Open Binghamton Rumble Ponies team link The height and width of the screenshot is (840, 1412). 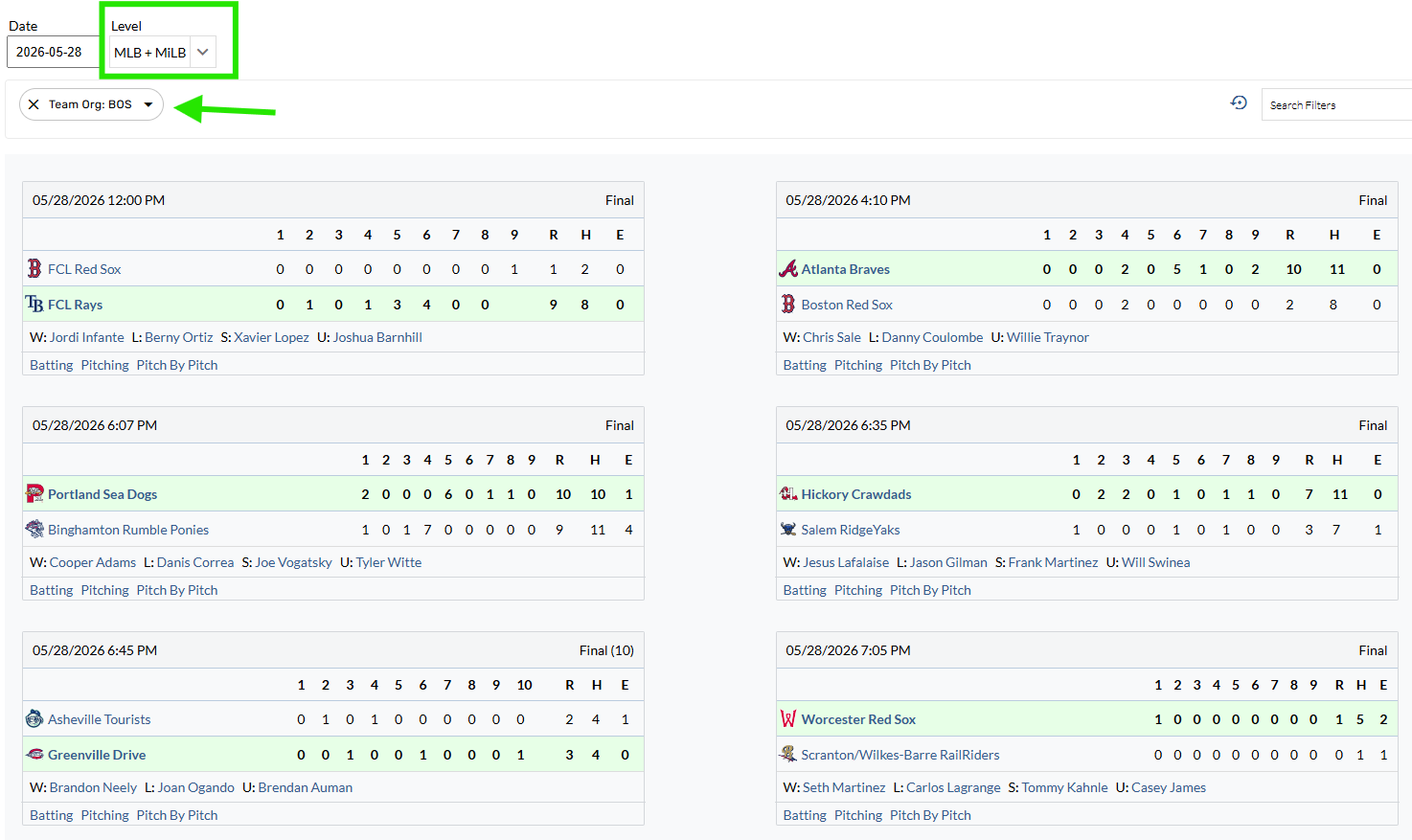coord(128,530)
